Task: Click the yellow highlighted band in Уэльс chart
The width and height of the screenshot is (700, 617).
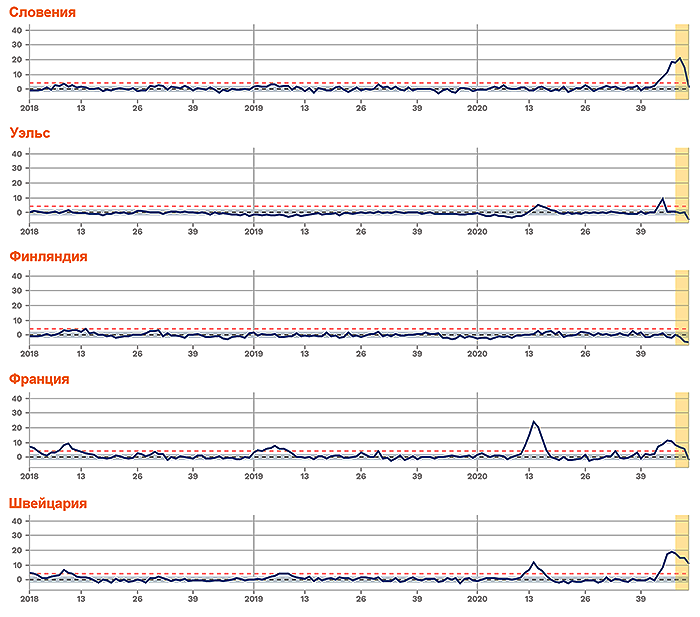Action: (682, 185)
